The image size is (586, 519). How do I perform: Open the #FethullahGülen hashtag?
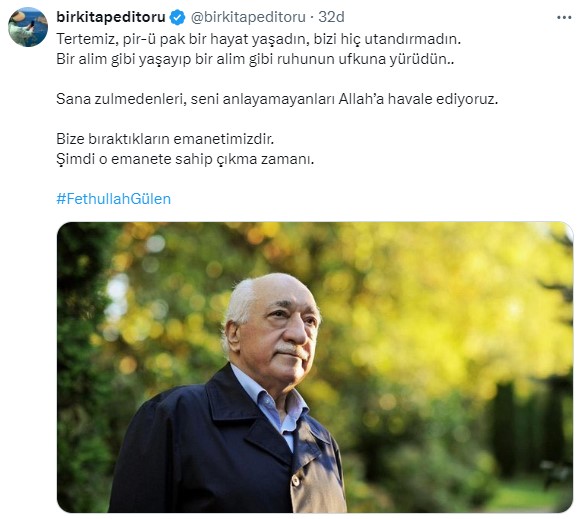[114, 199]
